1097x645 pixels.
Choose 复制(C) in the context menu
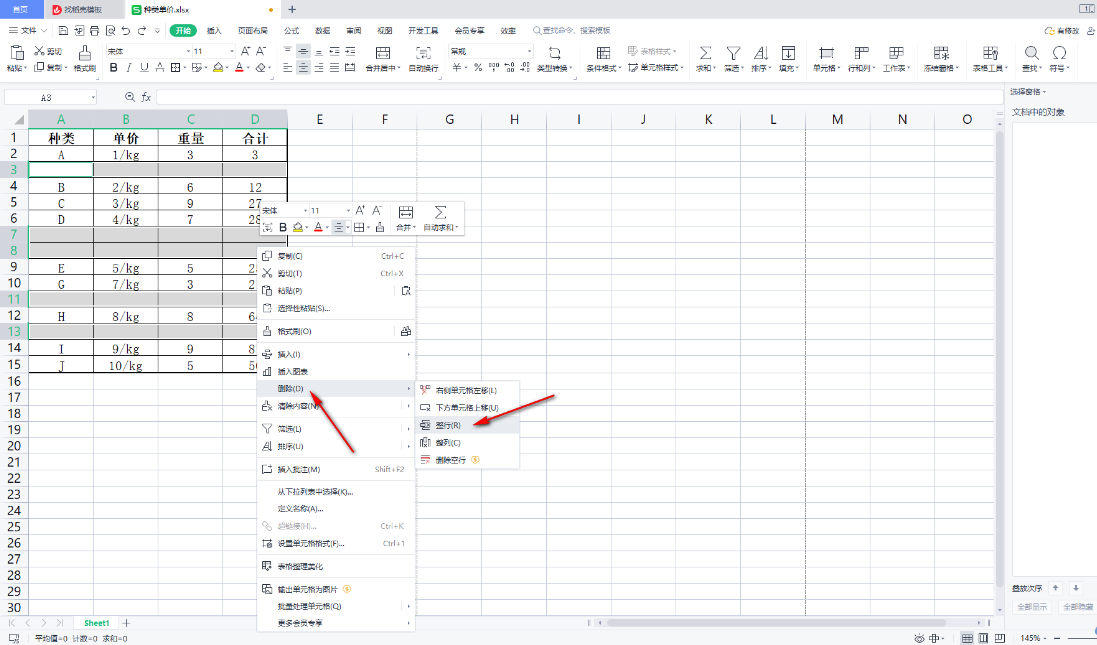pyautogui.click(x=336, y=256)
